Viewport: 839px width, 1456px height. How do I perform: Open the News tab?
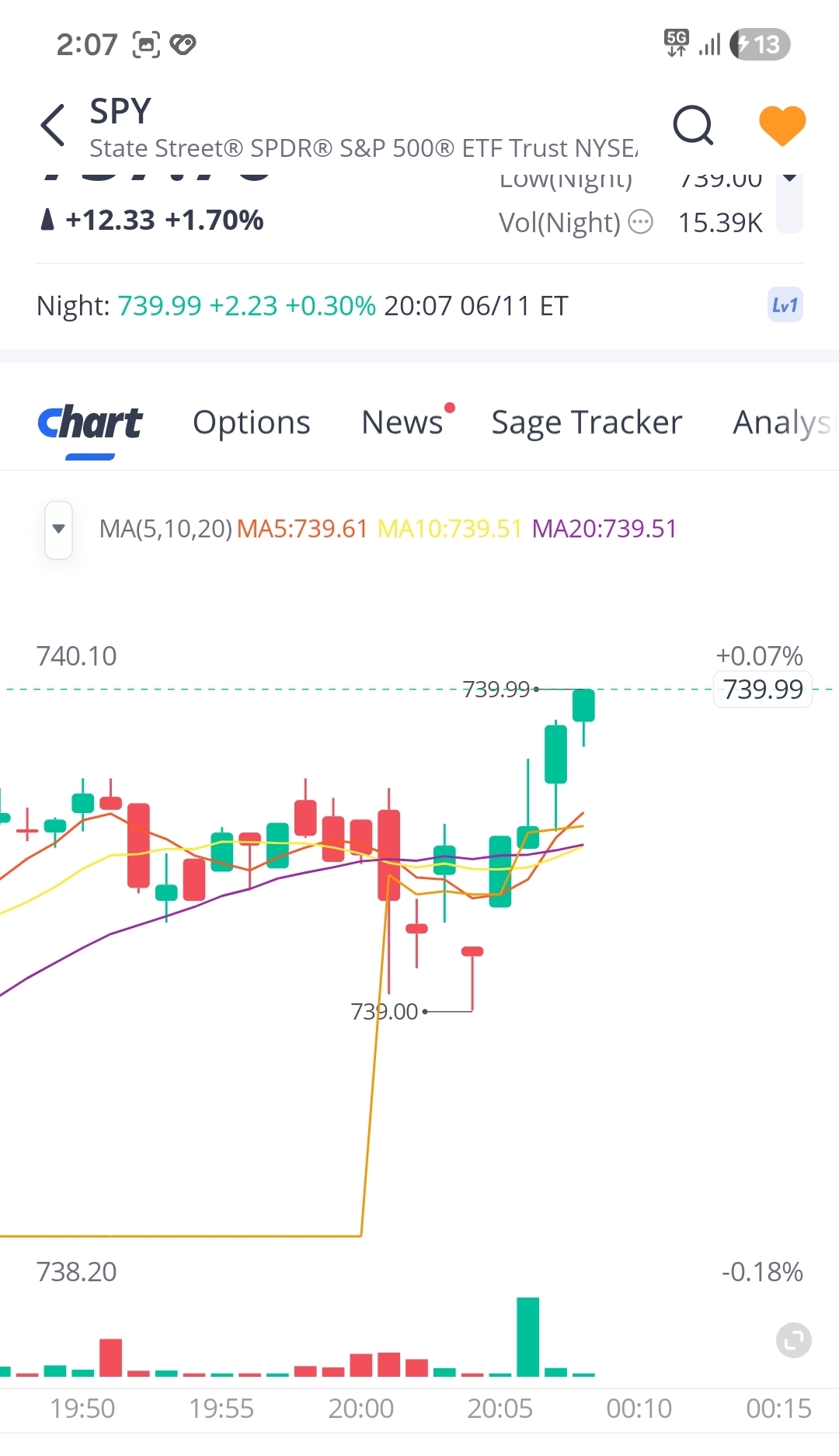pyautogui.click(x=402, y=423)
